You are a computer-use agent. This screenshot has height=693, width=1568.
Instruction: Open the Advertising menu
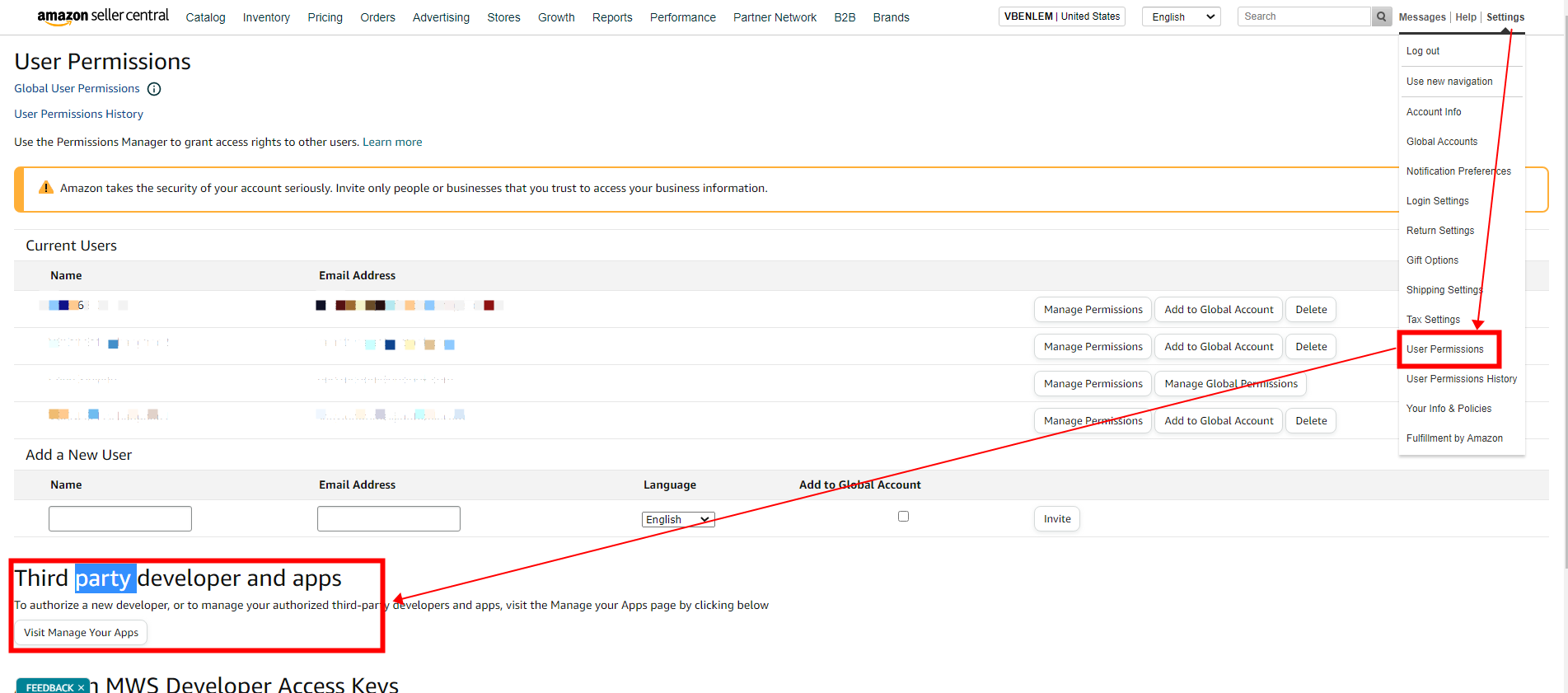(441, 17)
